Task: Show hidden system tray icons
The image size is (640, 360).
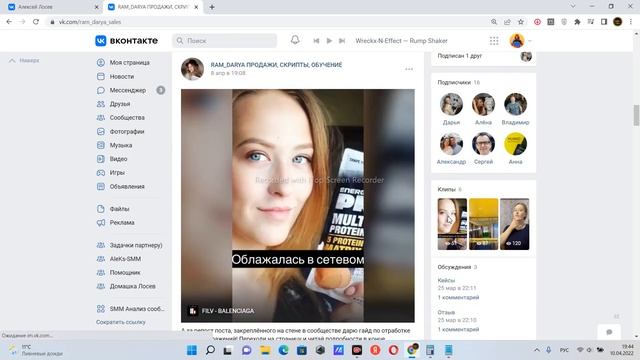Action: tap(537, 350)
